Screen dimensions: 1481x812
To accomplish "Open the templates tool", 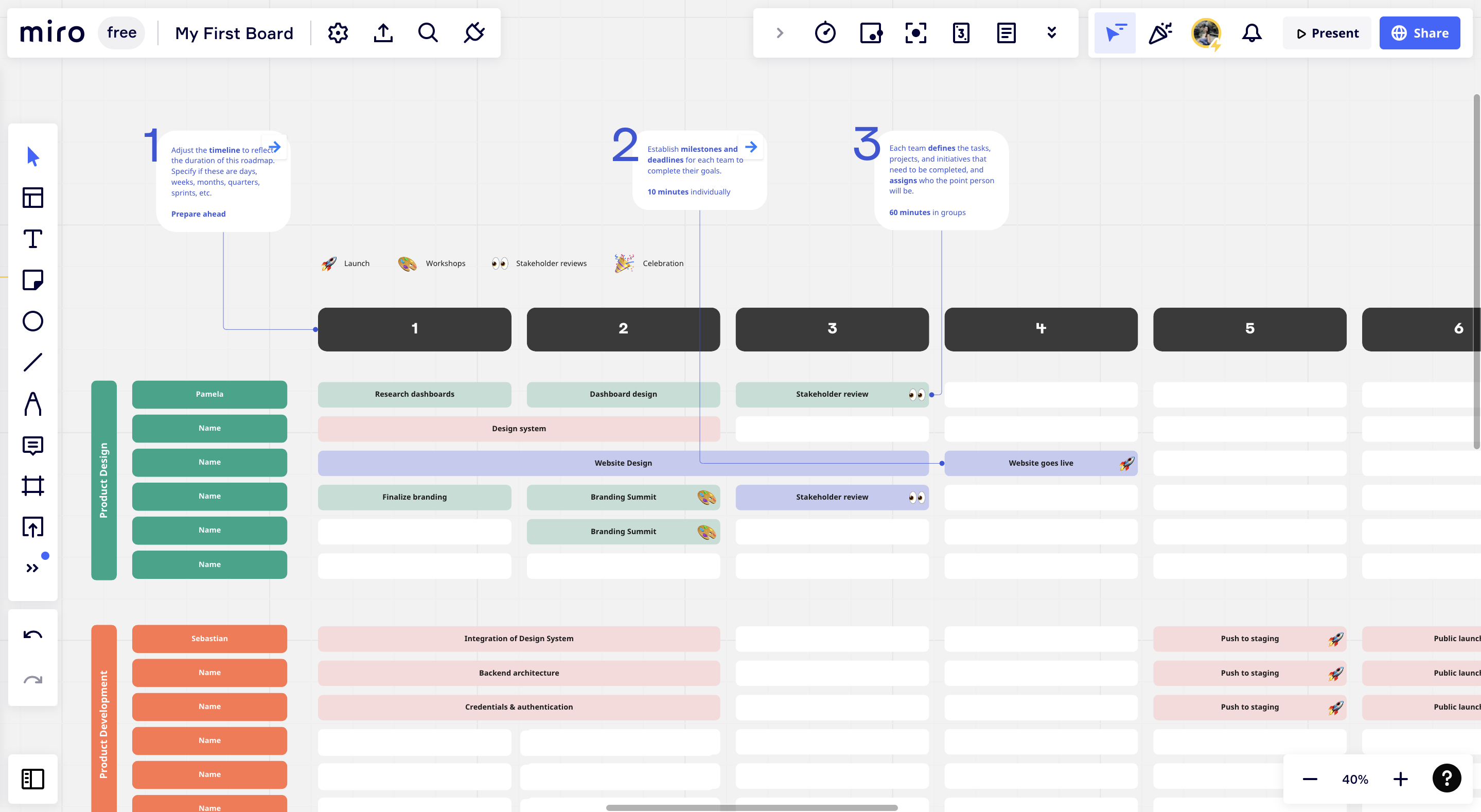I will point(33,197).
